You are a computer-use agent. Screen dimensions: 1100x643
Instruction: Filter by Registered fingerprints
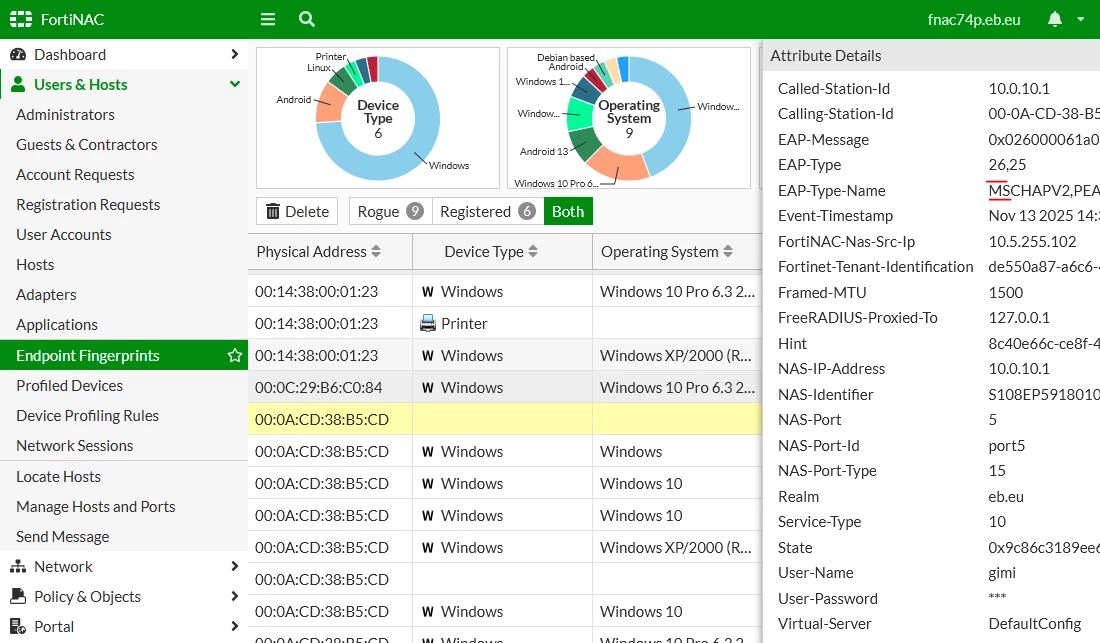pyautogui.click(x=488, y=211)
